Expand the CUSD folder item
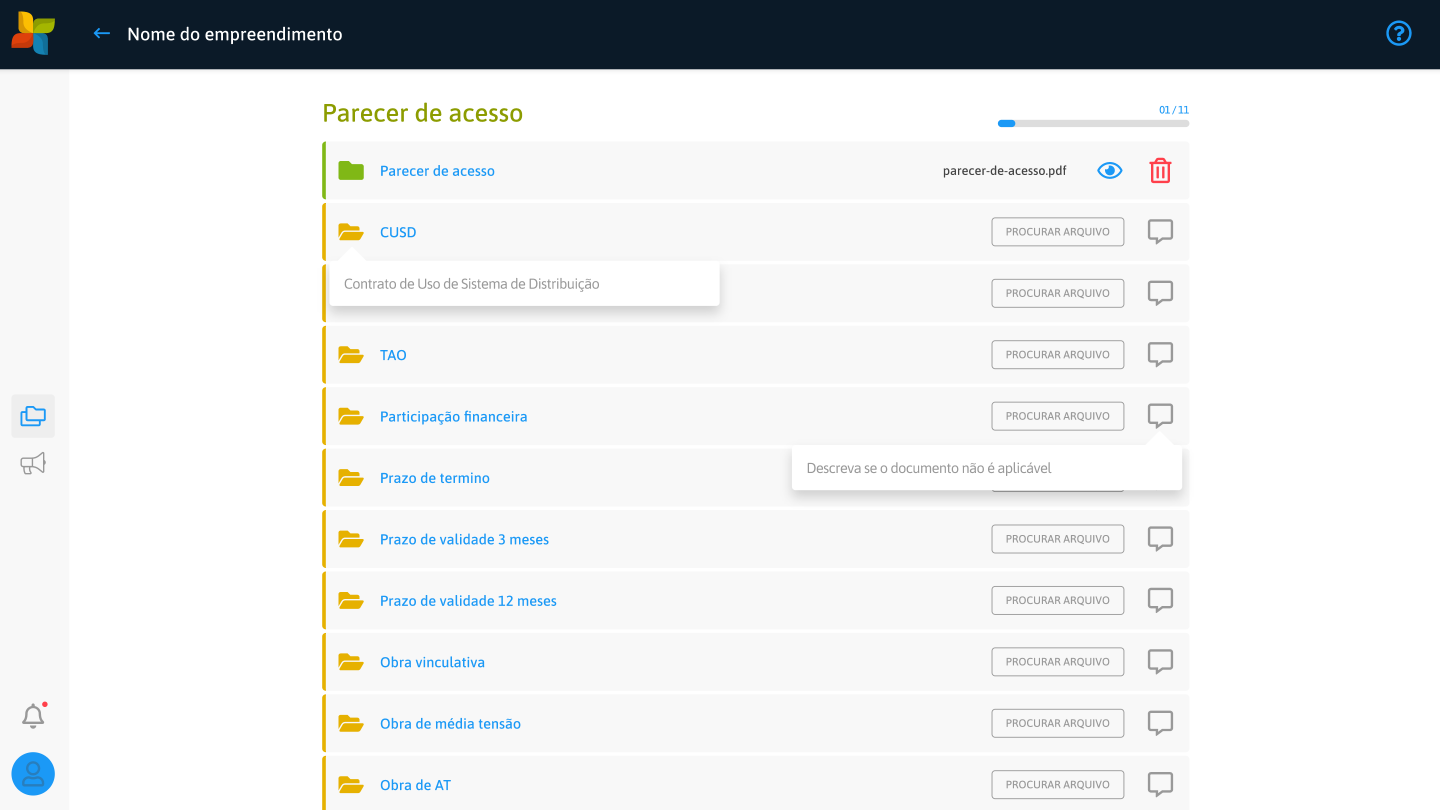 point(350,232)
